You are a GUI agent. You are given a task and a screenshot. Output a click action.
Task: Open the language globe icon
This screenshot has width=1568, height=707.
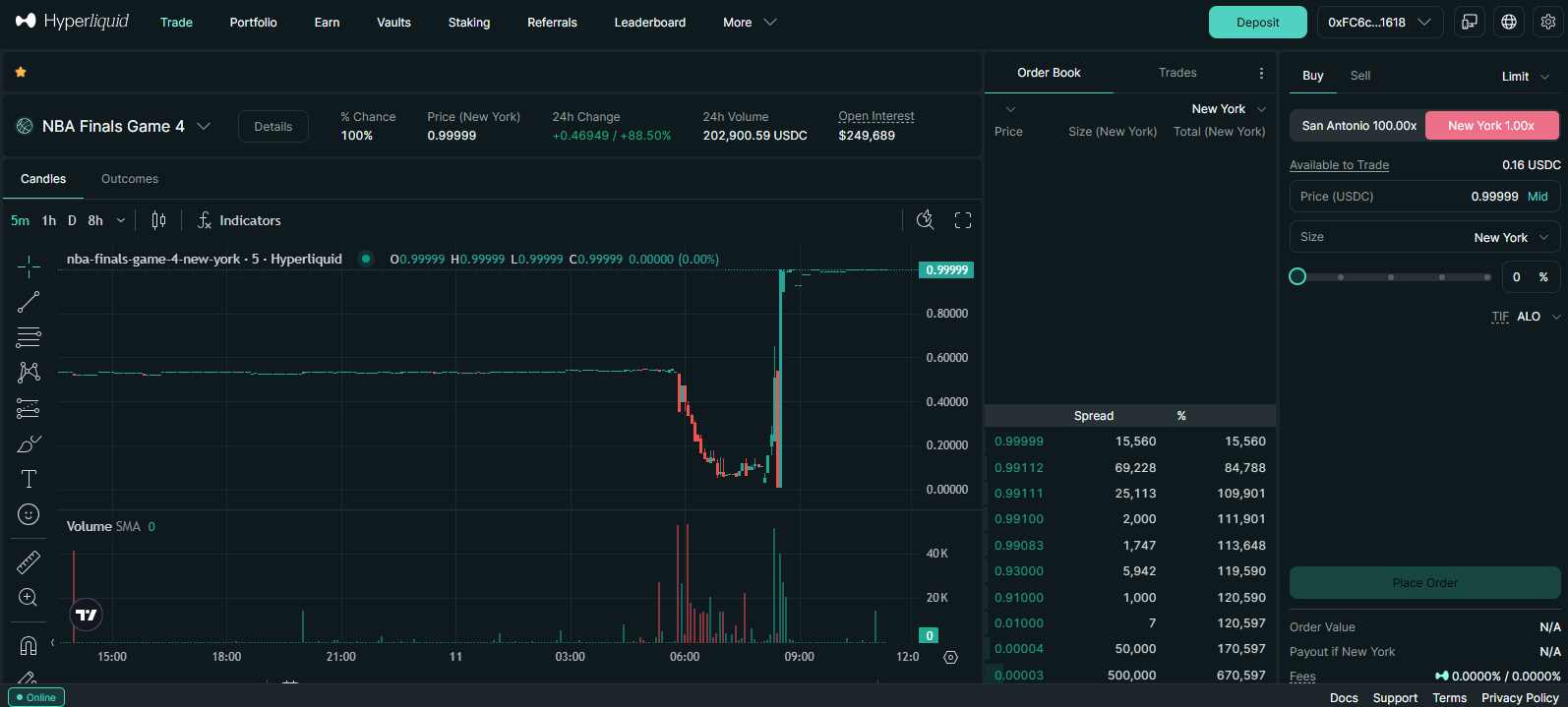point(1509,22)
